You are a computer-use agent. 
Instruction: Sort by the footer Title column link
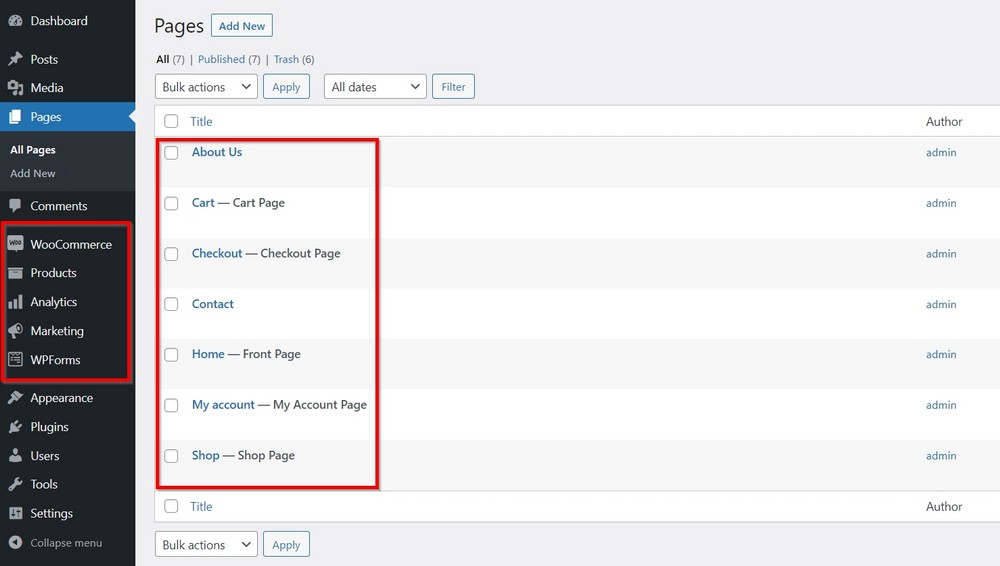pyautogui.click(x=201, y=506)
